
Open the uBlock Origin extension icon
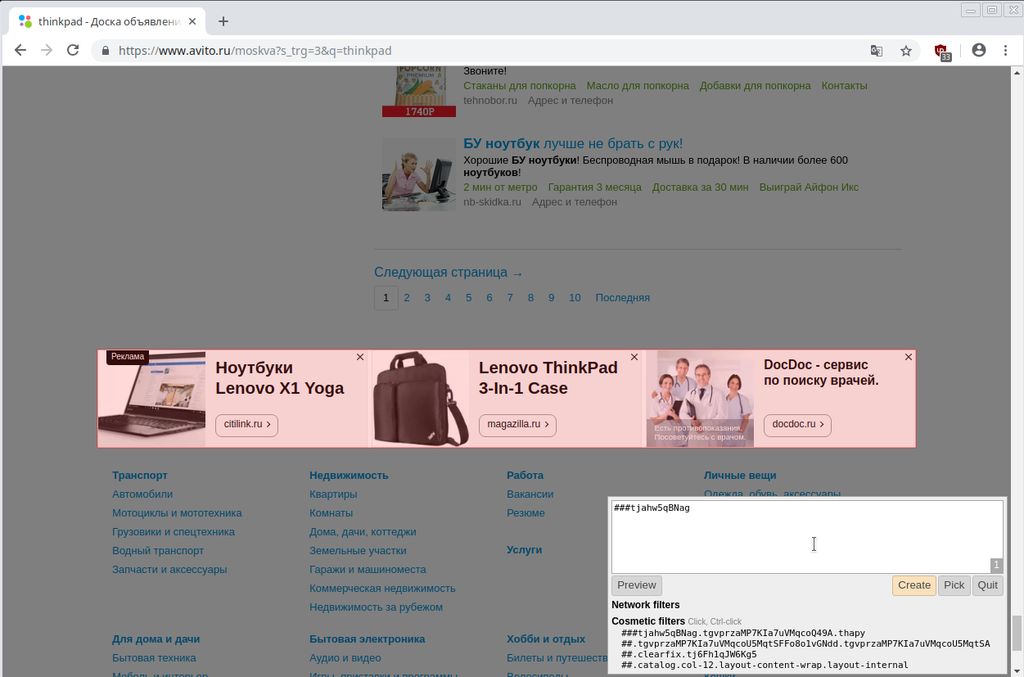(942, 52)
